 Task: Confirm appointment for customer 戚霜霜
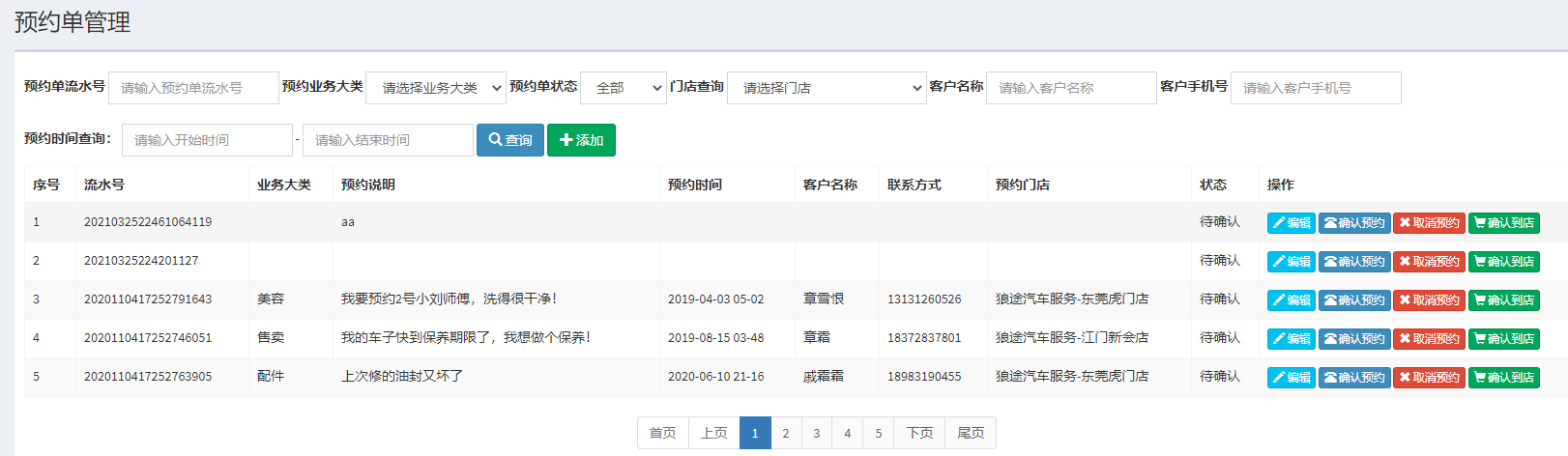tap(1354, 378)
